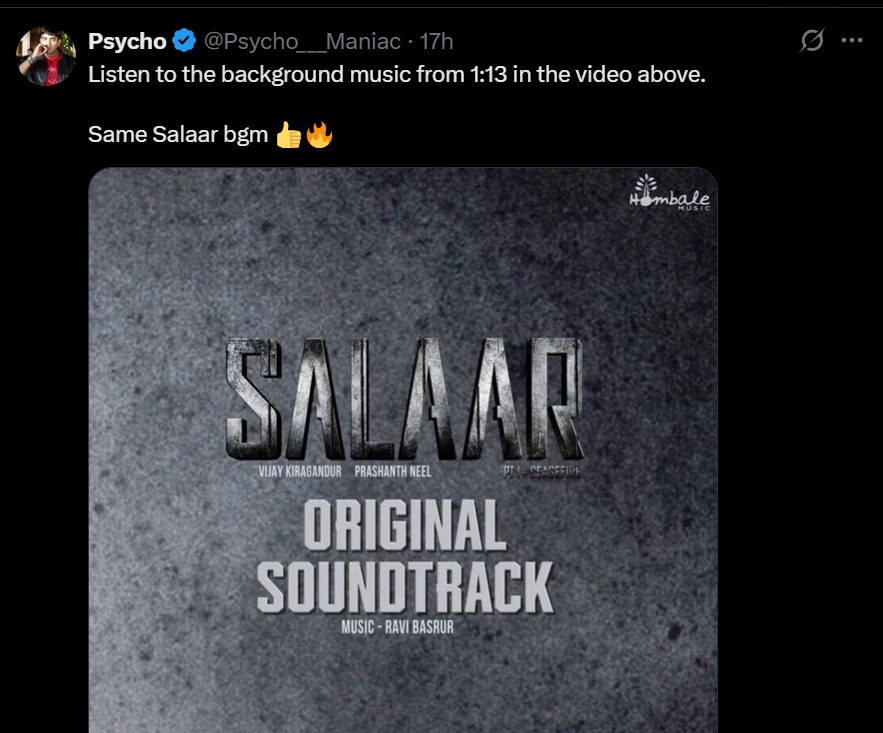Screen dimensions: 883x733
Task: Click the 1:13 time mention in the tweet
Action: coord(488,75)
